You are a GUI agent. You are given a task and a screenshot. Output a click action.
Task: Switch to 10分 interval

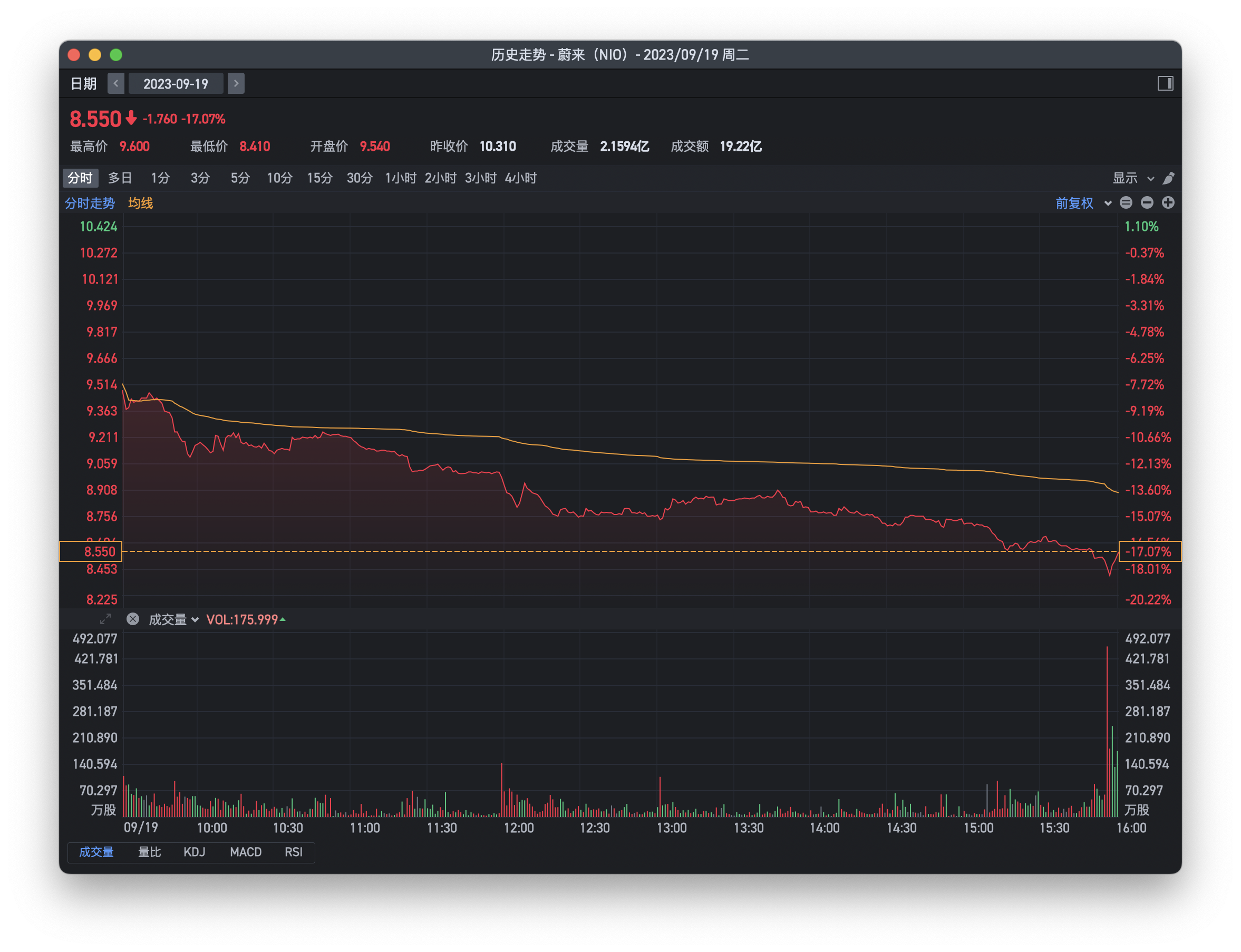pyautogui.click(x=279, y=178)
